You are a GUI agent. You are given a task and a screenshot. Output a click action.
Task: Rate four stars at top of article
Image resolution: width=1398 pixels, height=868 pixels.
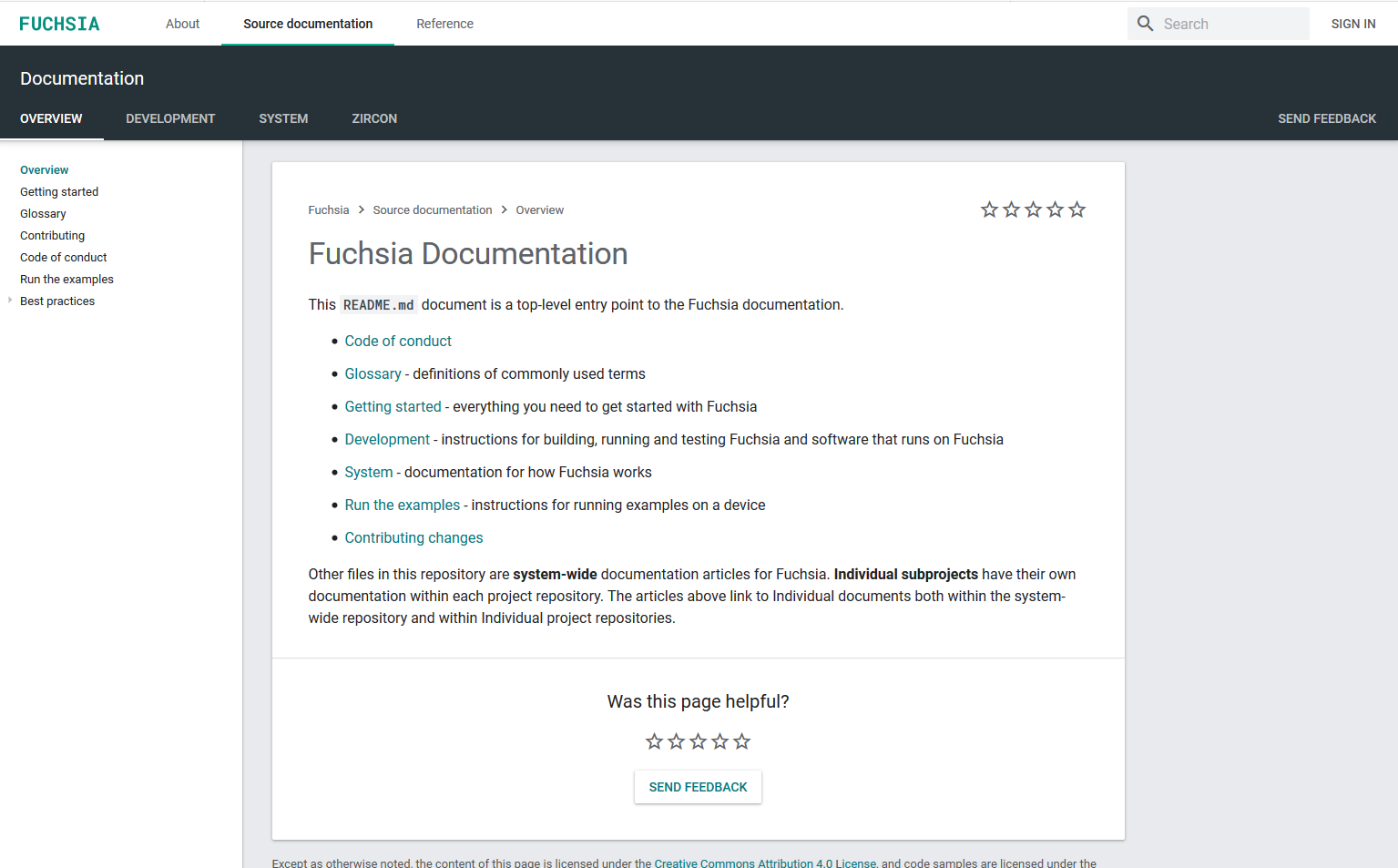1055,209
